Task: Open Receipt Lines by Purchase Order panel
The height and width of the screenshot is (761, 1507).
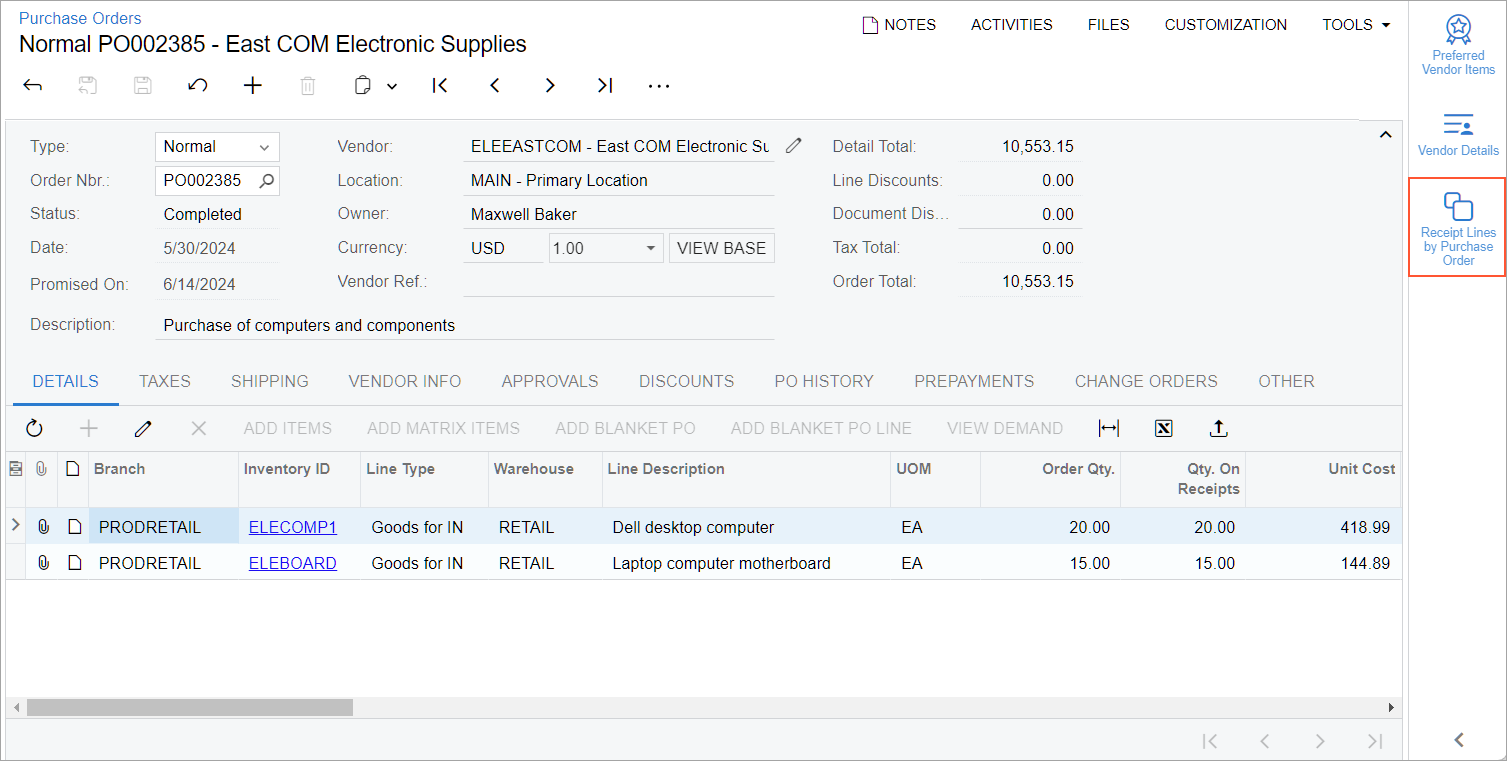Action: click(1457, 227)
